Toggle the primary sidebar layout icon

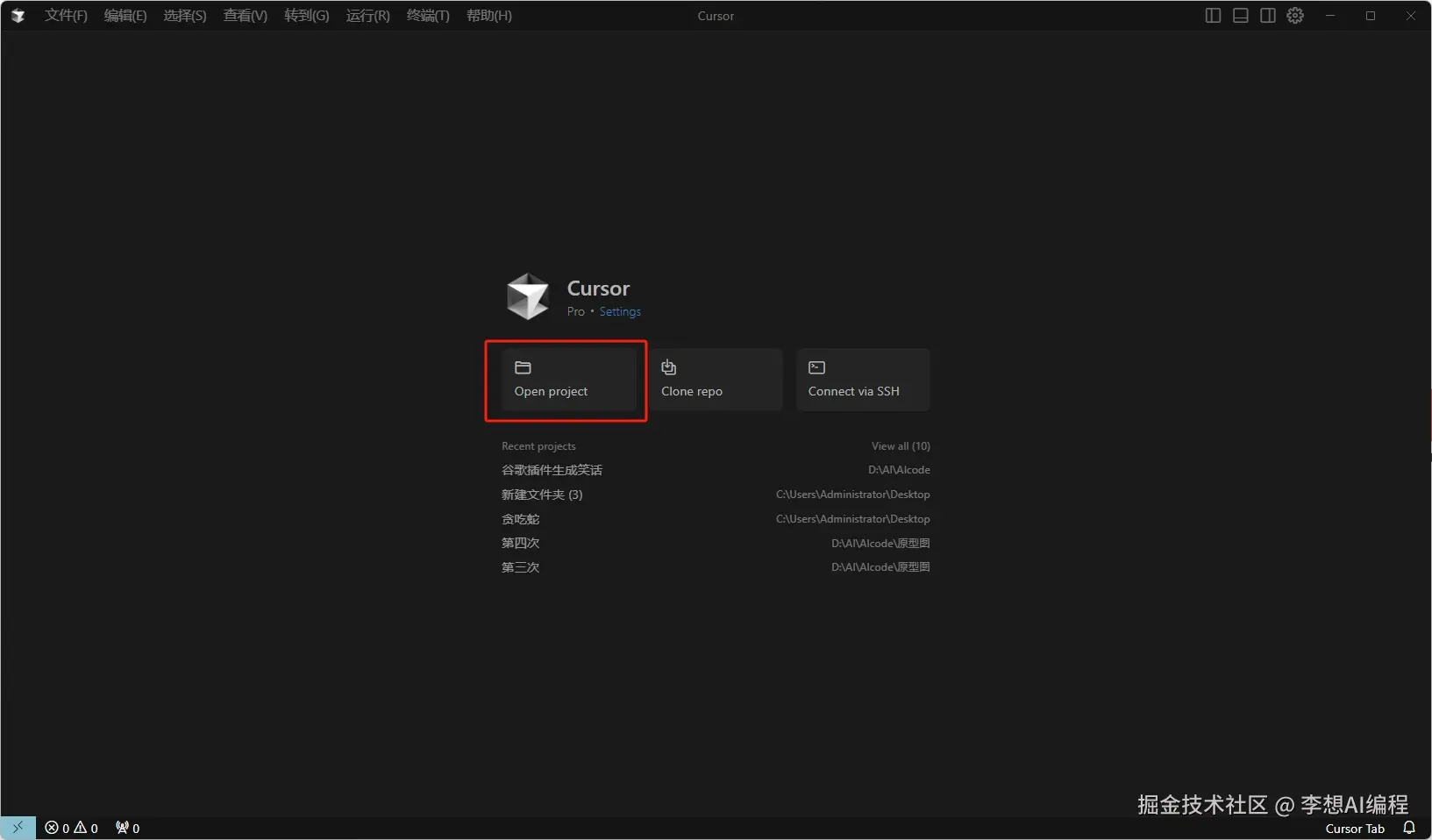click(x=1213, y=16)
